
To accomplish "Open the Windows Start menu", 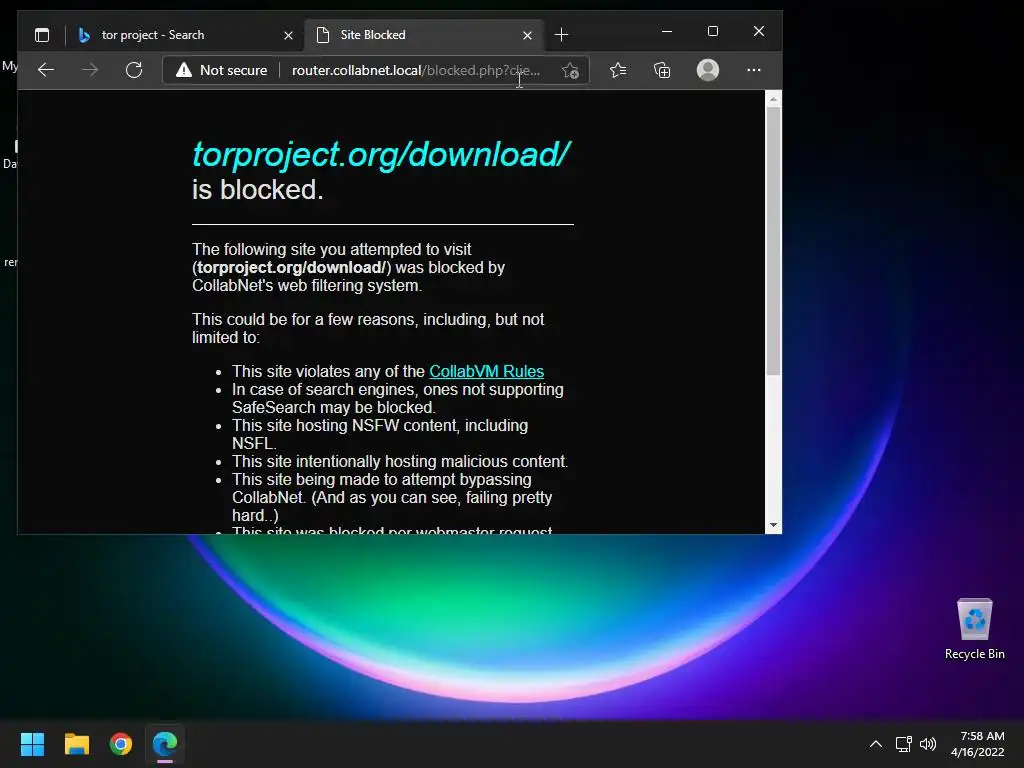I will click(32, 744).
